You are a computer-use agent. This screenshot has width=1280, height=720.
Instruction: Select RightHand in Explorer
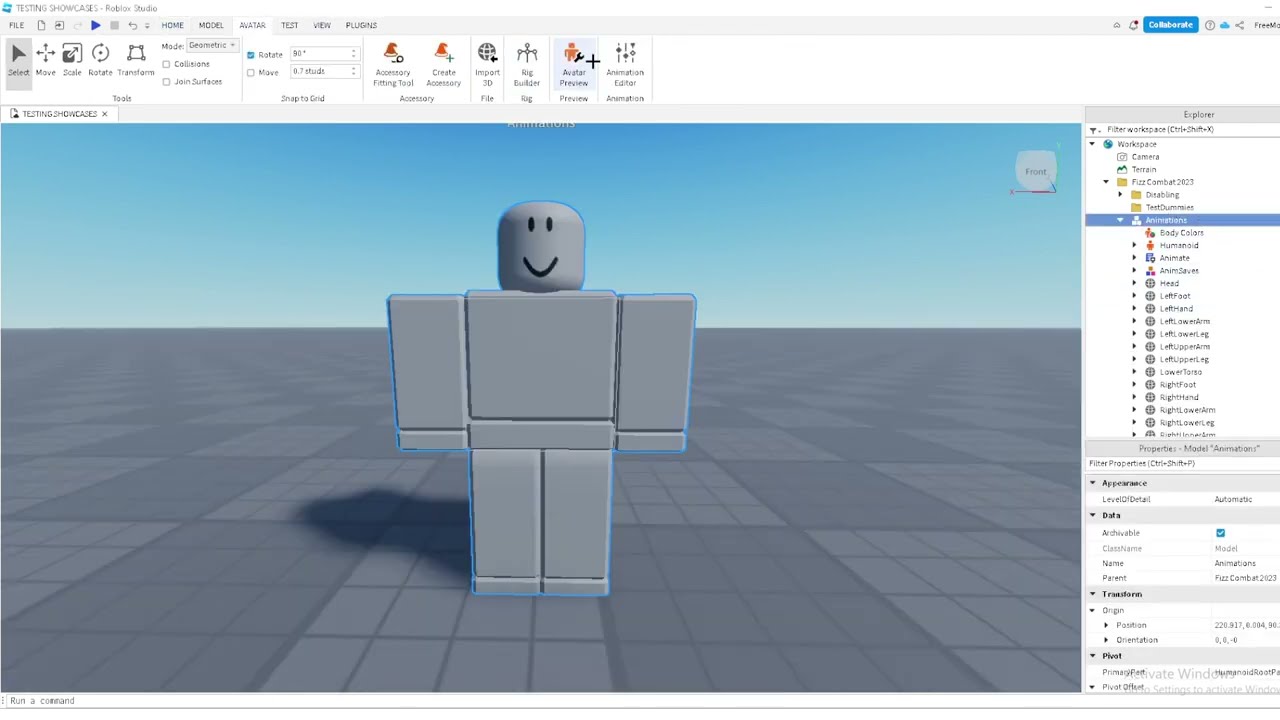(x=1179, y=397)
